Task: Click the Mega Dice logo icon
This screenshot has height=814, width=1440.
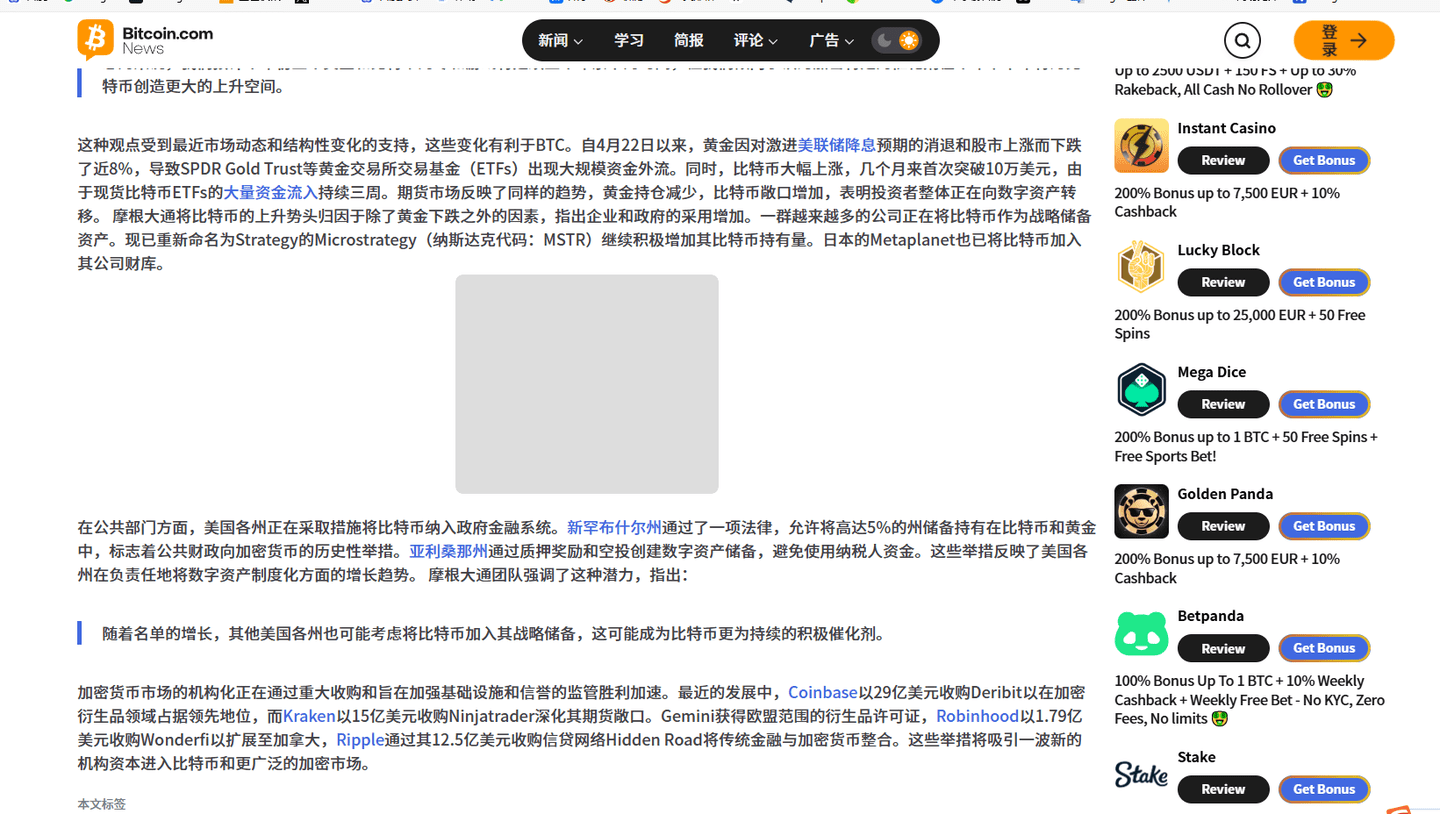Action: (x=1141, y=390)
